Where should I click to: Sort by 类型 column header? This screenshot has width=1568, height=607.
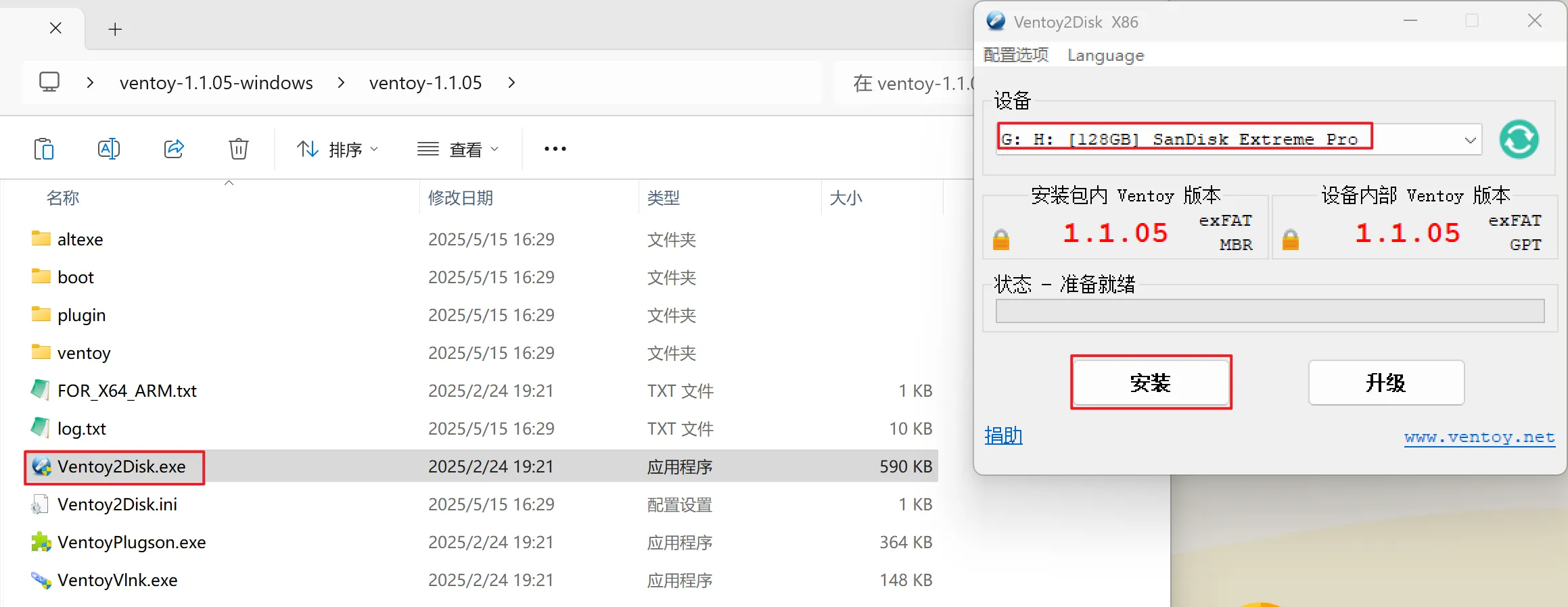(x=664, y=198)
